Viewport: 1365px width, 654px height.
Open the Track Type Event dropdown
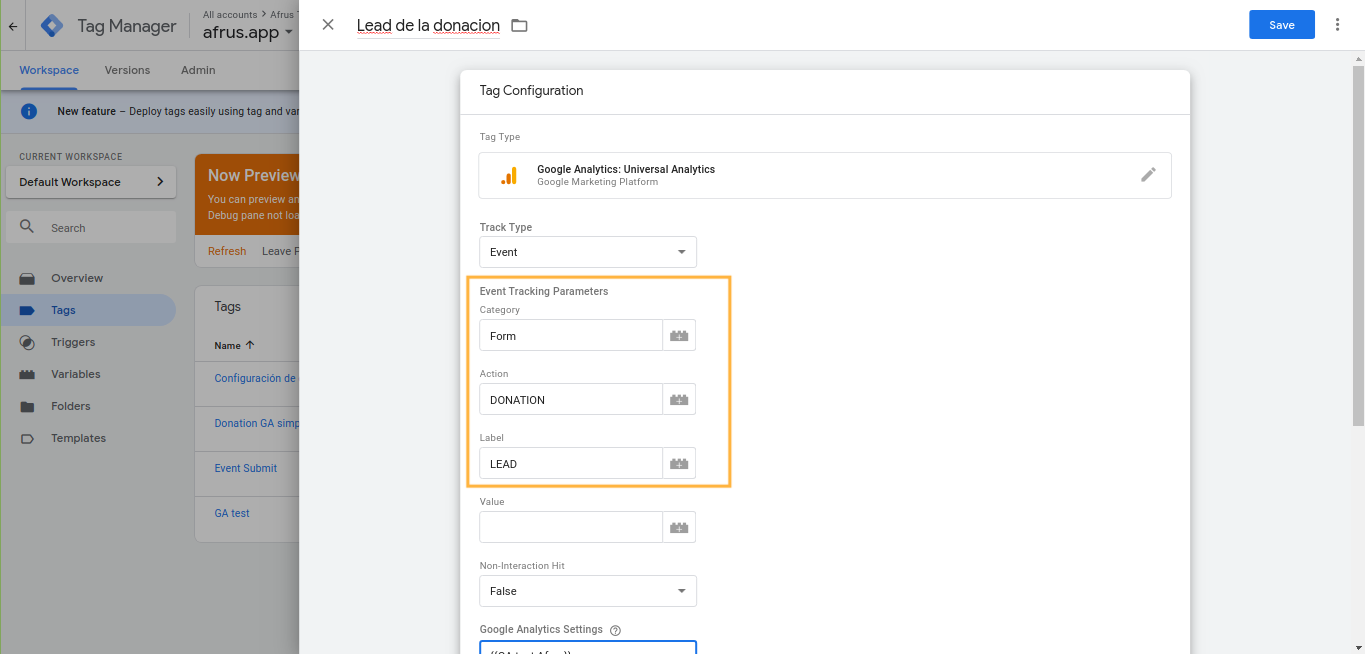pos(588,252)
